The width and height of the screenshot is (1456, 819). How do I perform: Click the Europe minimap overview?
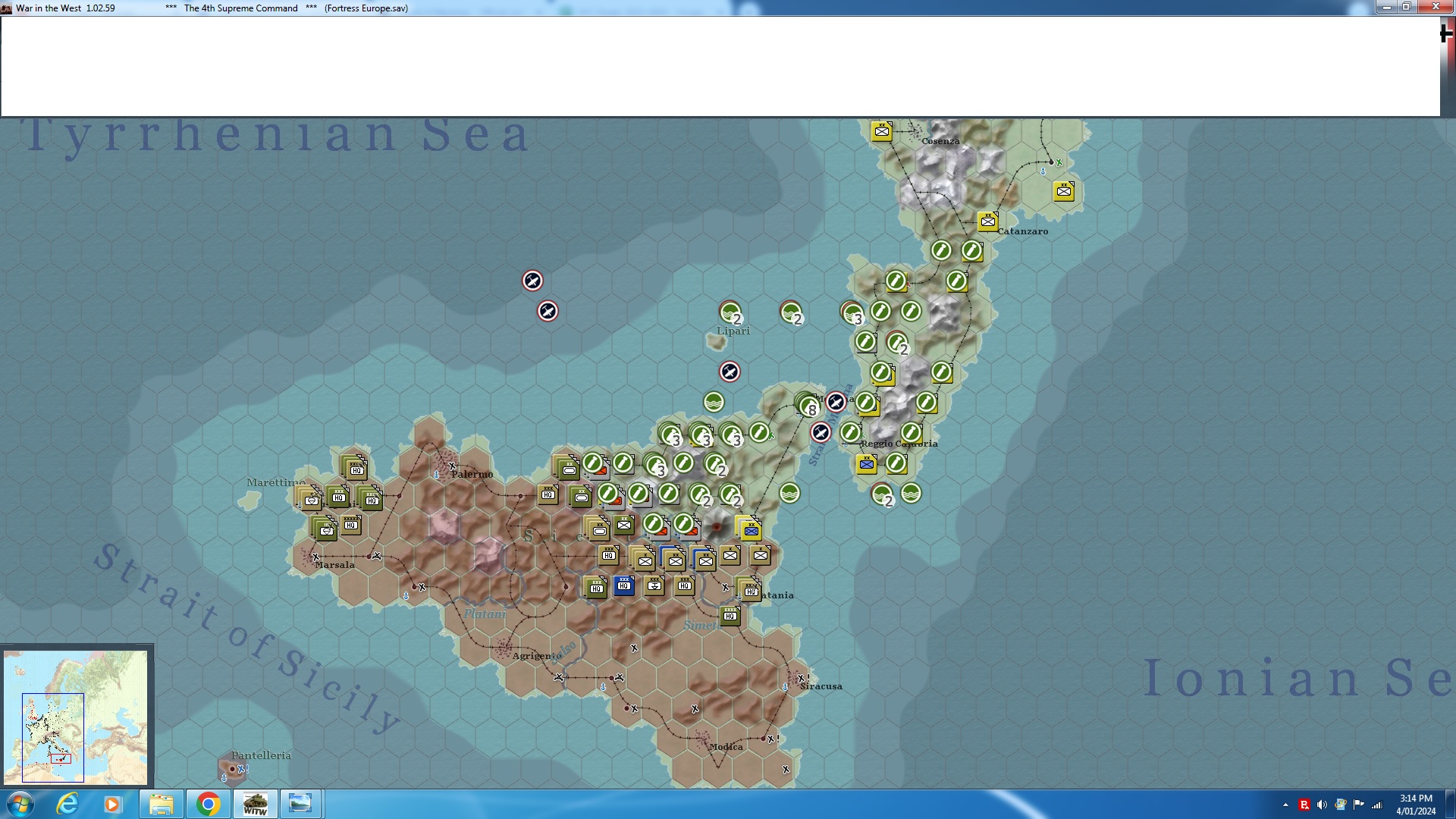coord(76,717)
